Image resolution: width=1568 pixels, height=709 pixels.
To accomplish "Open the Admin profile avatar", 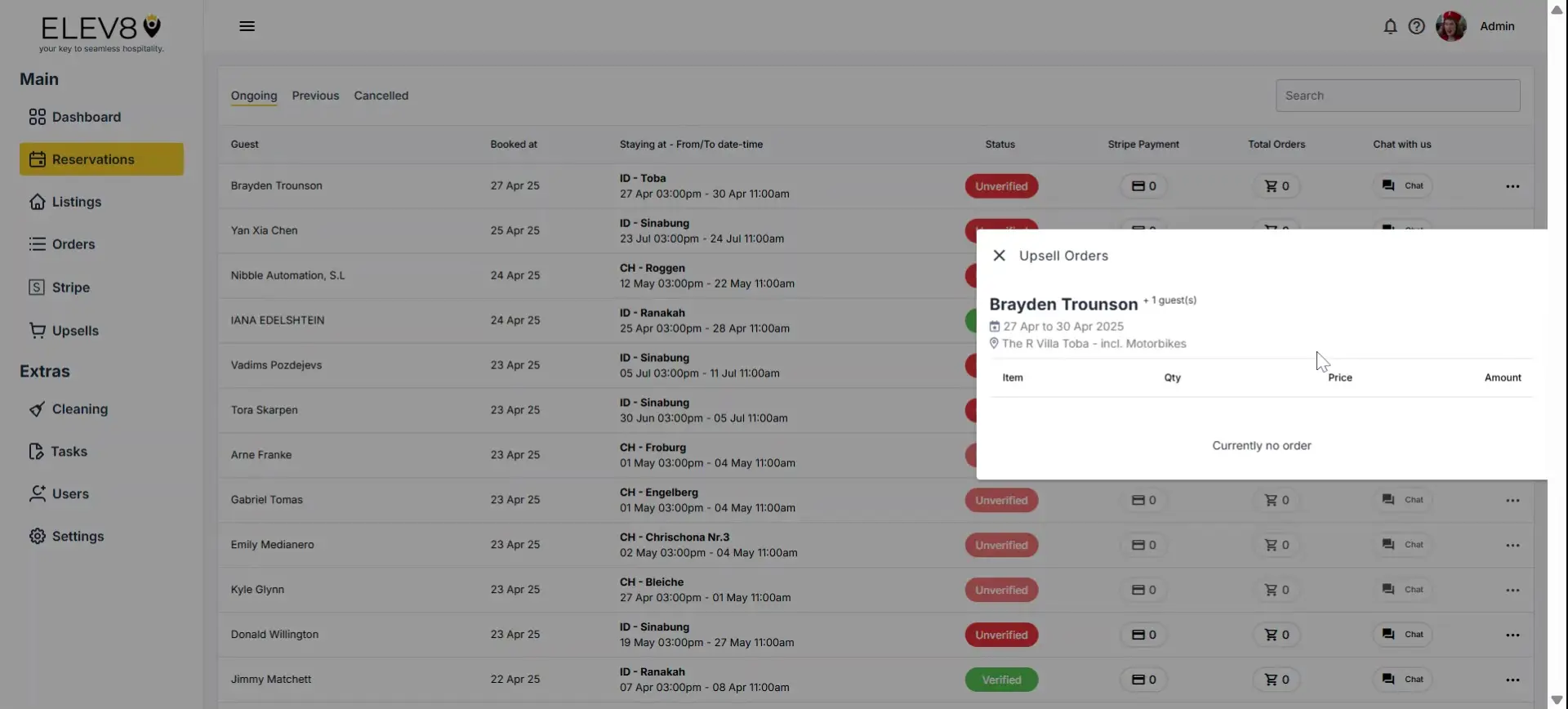I will (x=1451, y=26).
